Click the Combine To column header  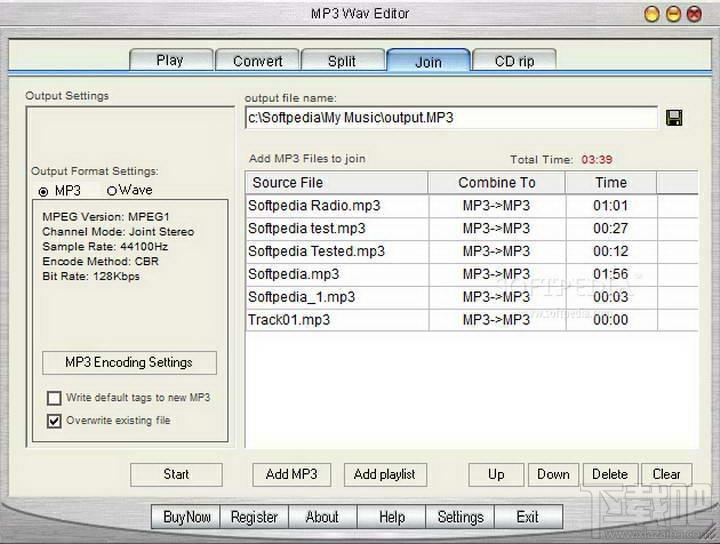(x=497, y=183)
